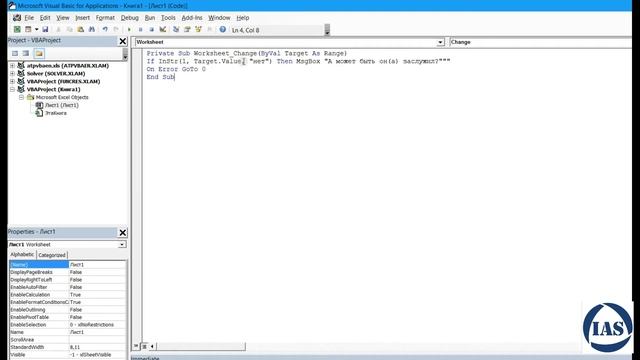Click the Paste toolbar icon
This screenshot has height=360, width=640.
(x=81, y=29)
